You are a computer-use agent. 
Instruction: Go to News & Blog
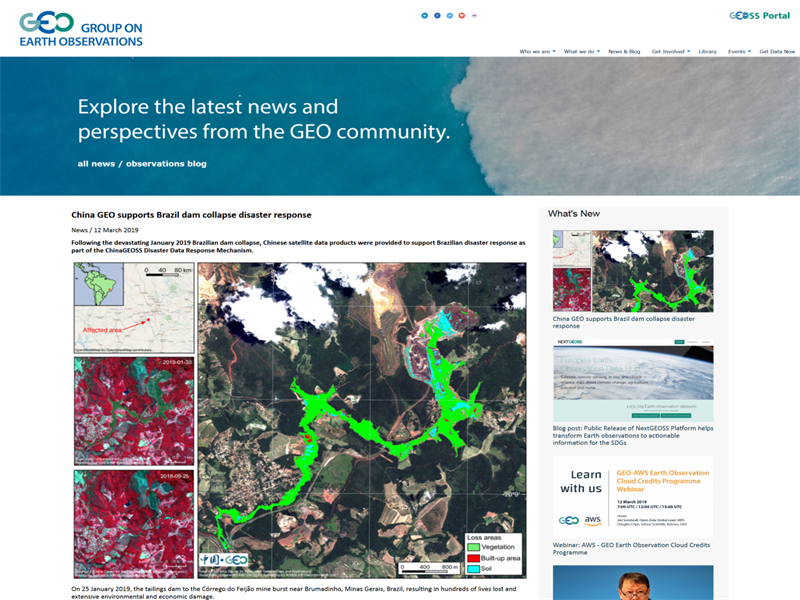(x=624, y=51)
